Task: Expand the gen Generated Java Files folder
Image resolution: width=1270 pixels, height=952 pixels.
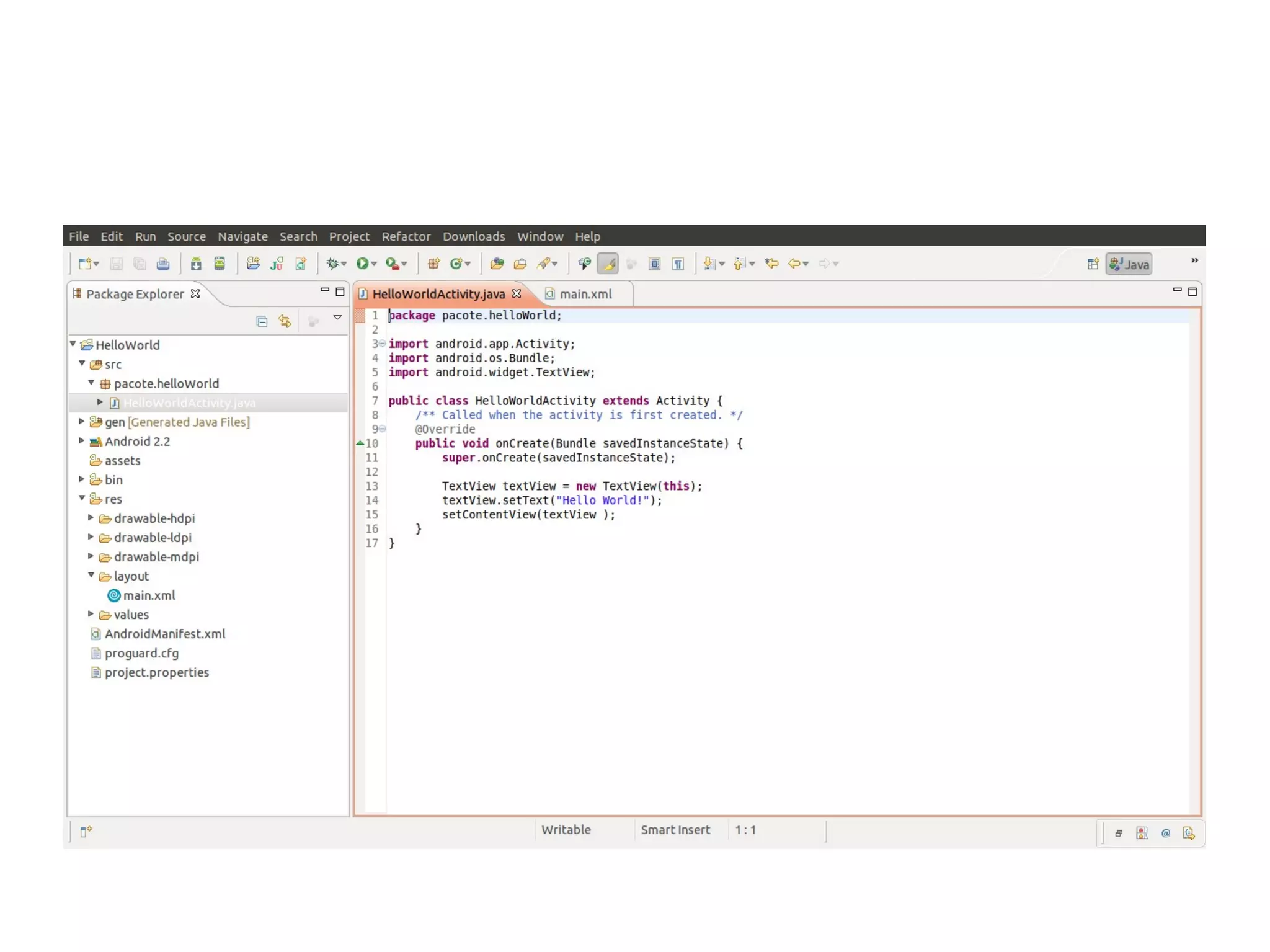Action: [81, 422]
